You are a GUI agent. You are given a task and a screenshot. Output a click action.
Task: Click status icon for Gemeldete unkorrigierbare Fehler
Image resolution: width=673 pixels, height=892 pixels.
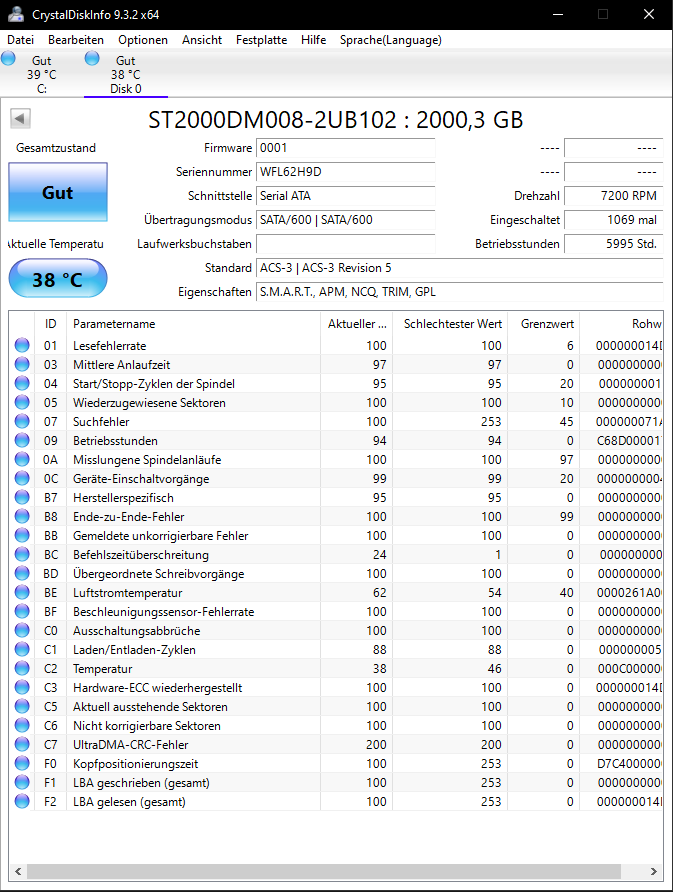point(22,535)
